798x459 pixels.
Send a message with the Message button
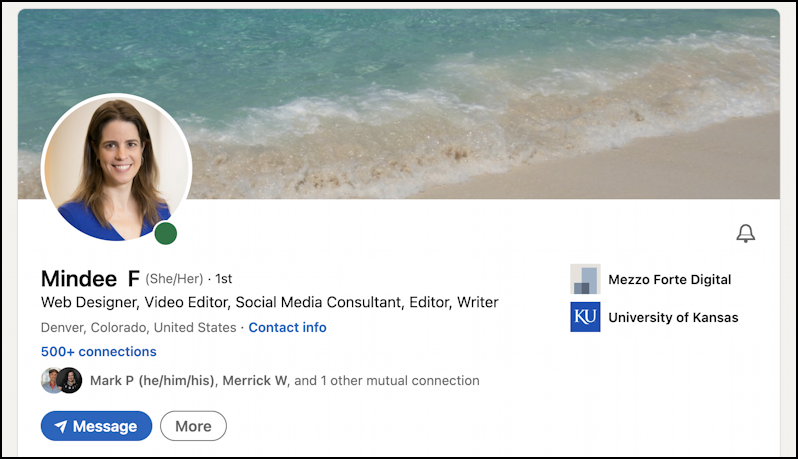96,426
